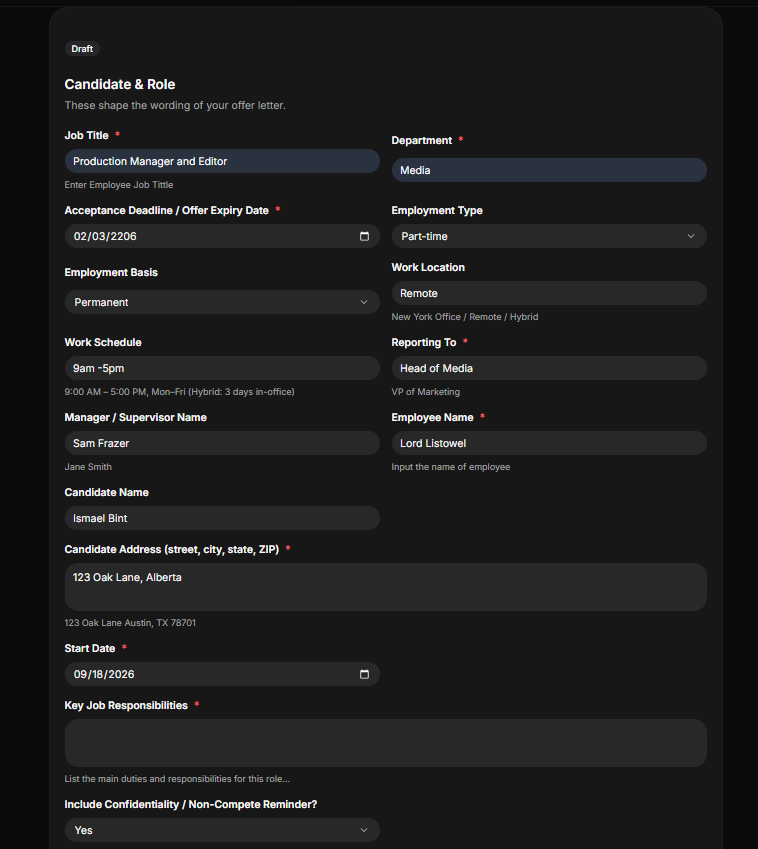
Task: Click the 'Input the name of employee' hint
Action: [451, 467]
